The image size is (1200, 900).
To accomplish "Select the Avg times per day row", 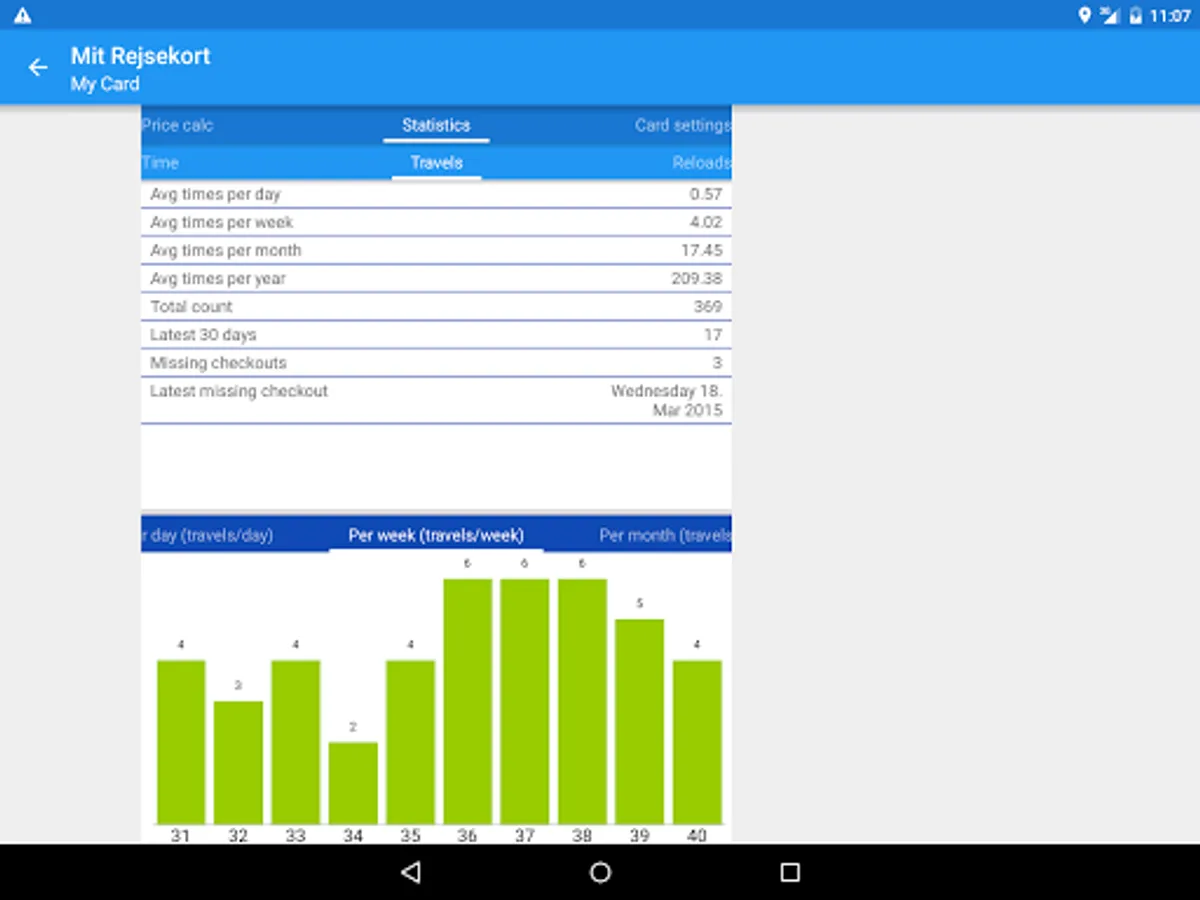I will pos(436,195).
